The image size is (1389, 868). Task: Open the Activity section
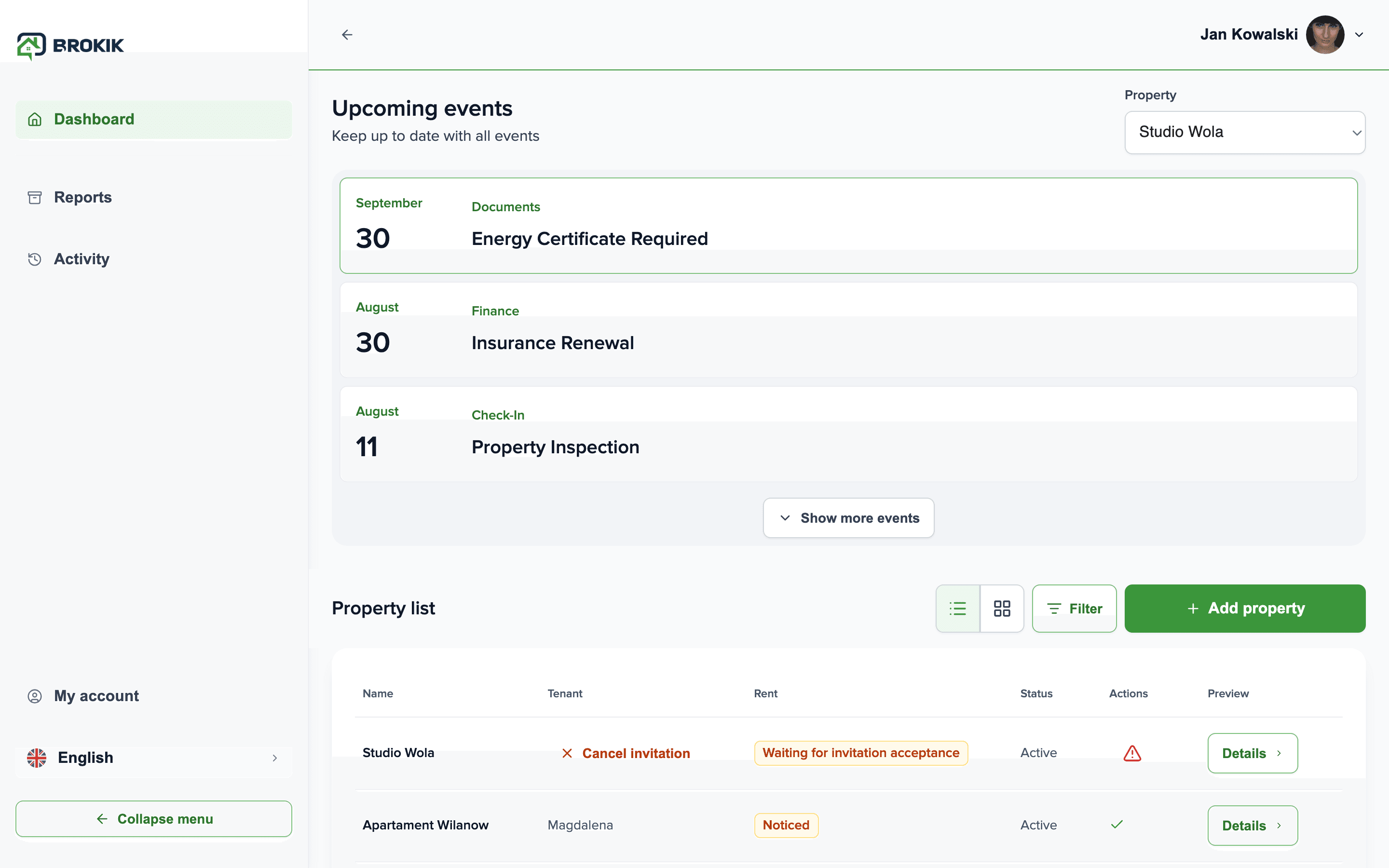(154, 259)
